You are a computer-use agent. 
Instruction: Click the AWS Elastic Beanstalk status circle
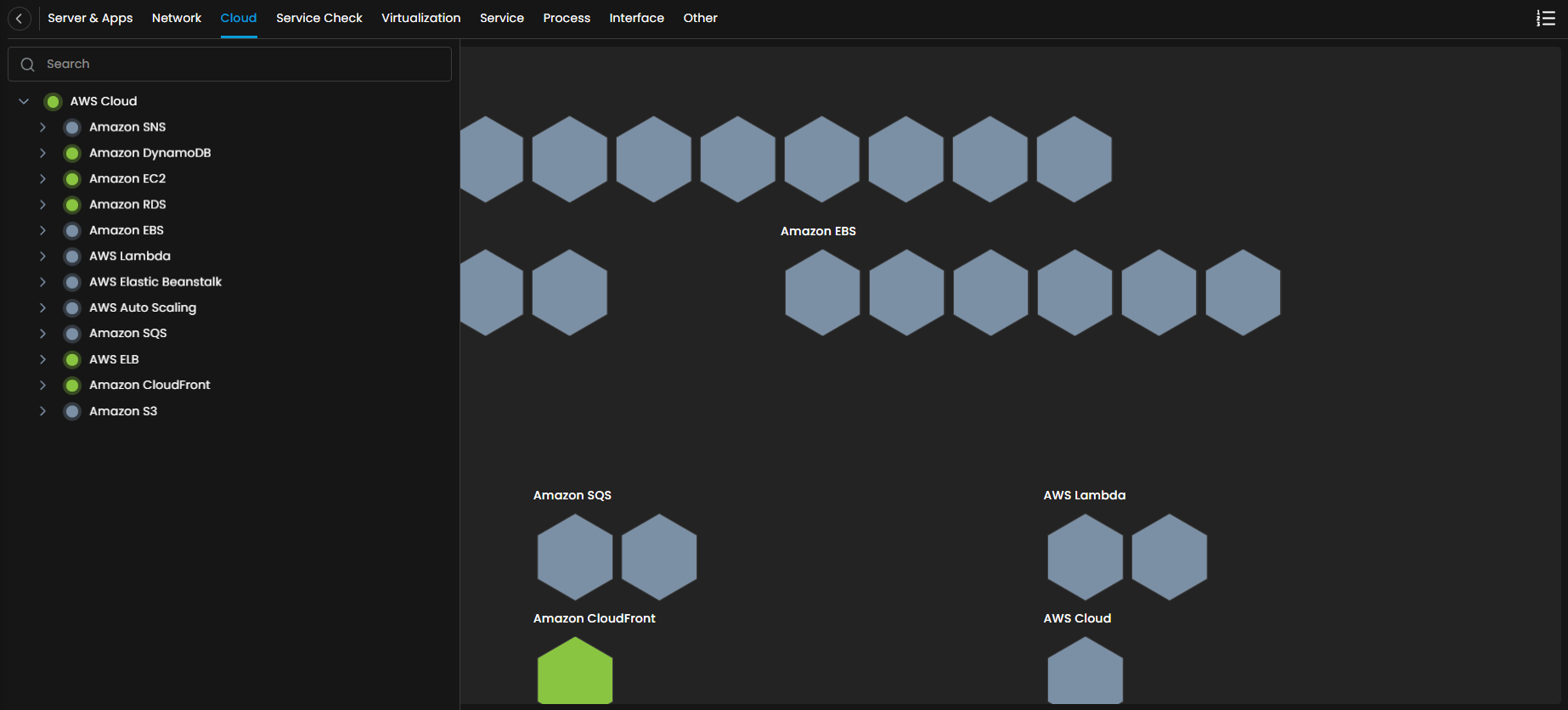point(72,282)
